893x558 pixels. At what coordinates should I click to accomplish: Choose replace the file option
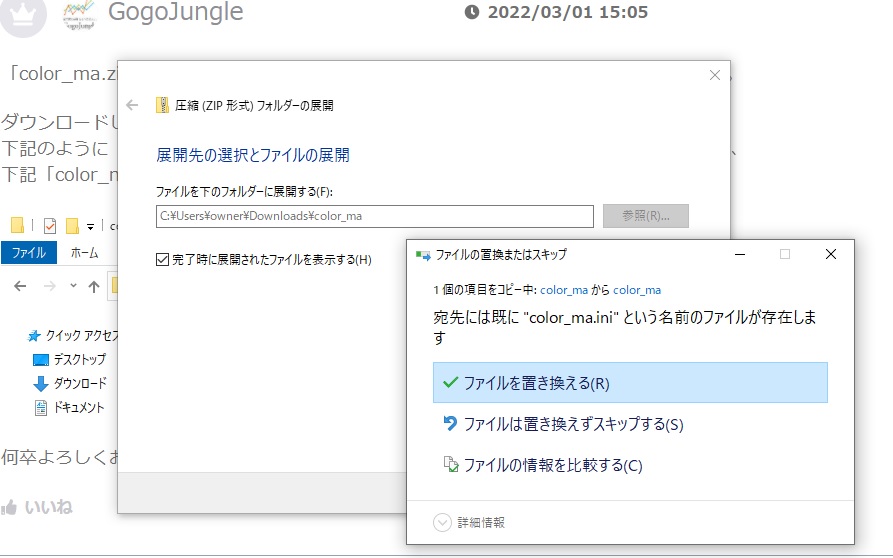tap(630, 383)
